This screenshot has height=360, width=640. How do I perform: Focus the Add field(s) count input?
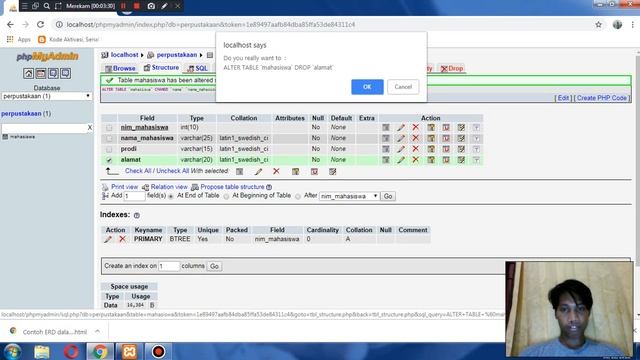[x=134, y=196]
